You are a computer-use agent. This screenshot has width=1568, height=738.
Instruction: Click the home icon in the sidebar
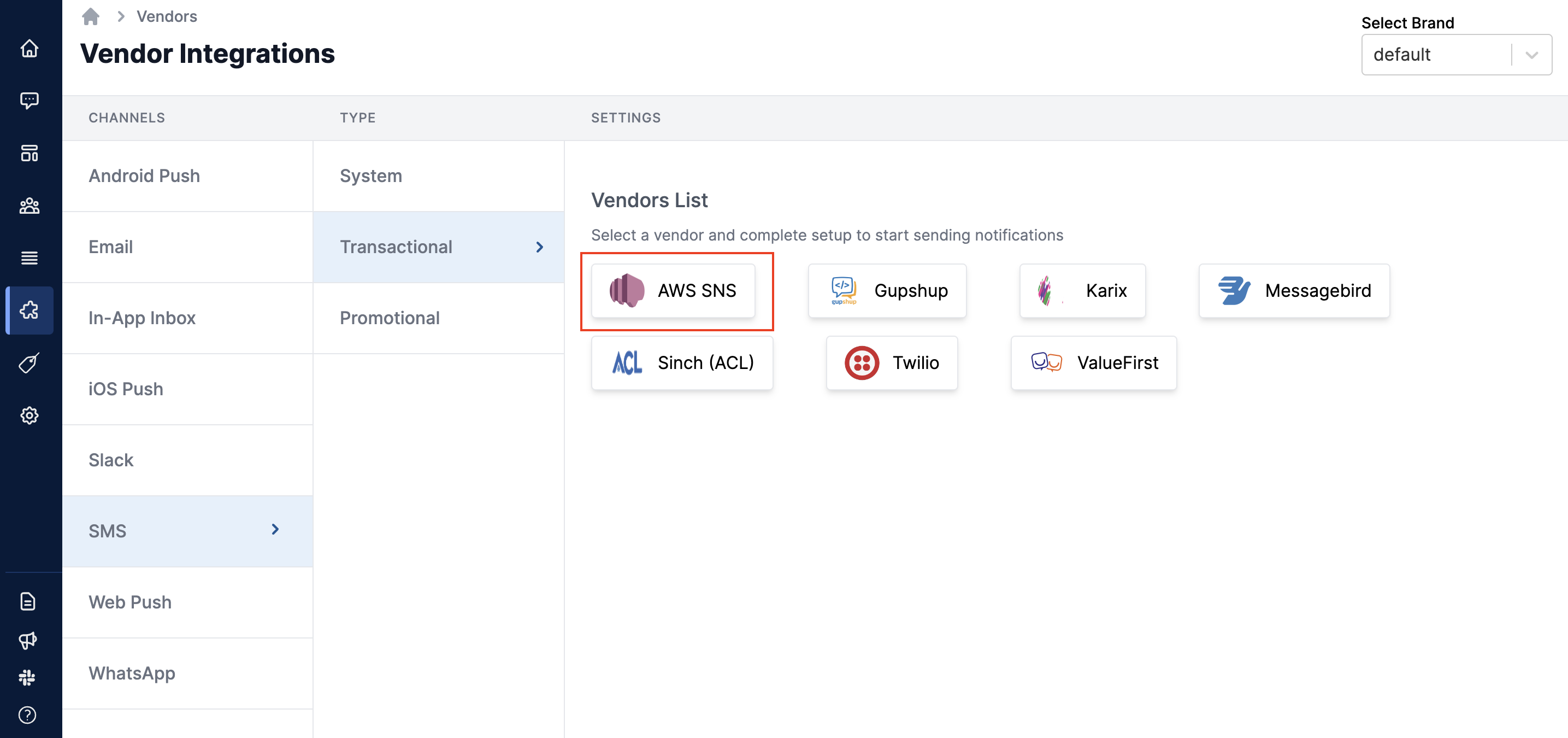[x=29, y=49]
